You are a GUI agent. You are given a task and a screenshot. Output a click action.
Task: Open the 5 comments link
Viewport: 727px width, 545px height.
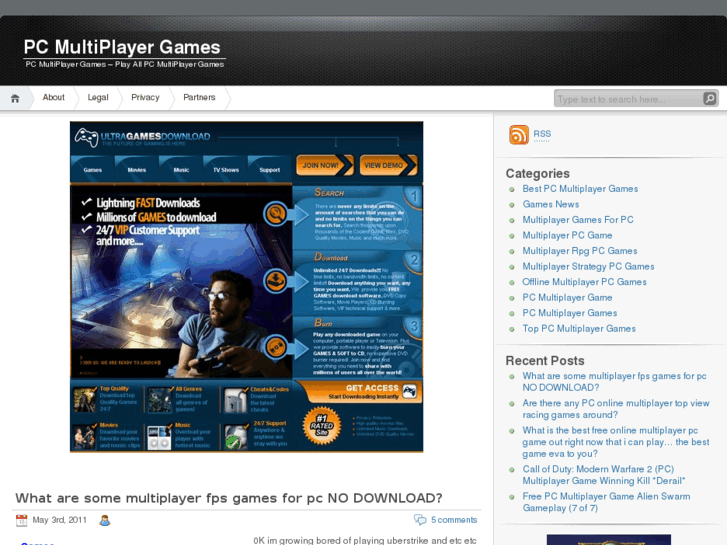pos(454,520)
